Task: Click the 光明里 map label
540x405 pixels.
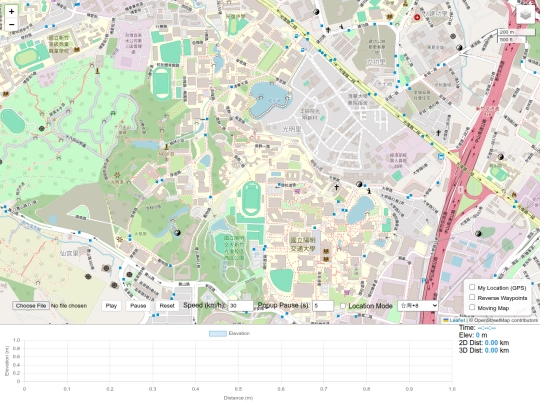Action: (292, 129)
